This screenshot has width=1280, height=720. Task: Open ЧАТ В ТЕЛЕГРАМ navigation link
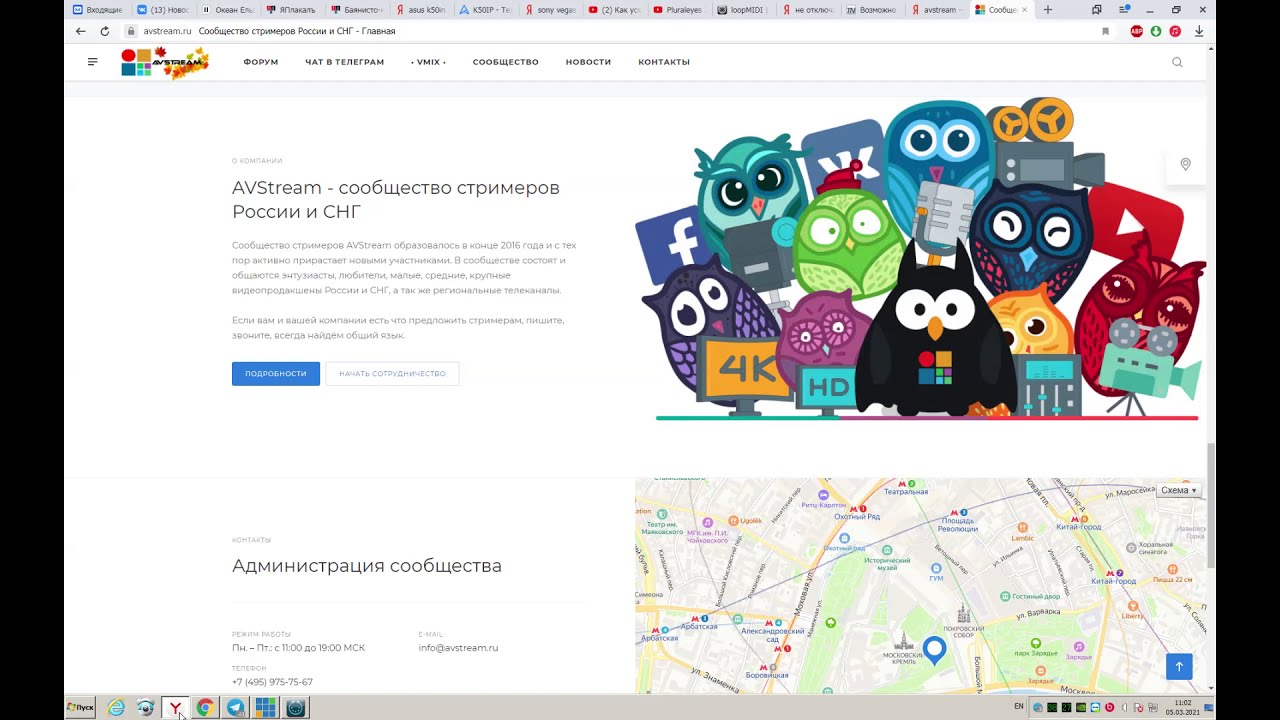(344, 62)
